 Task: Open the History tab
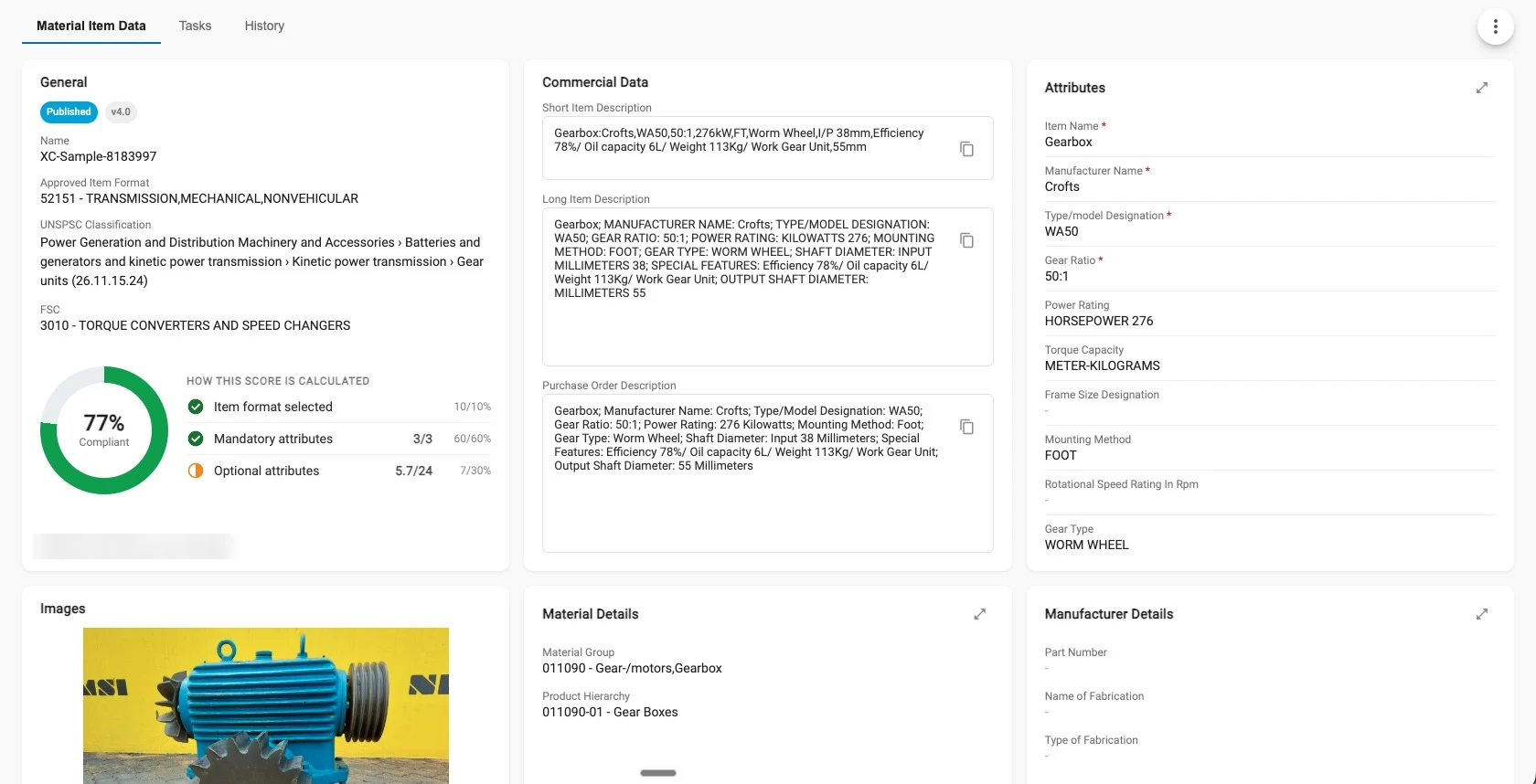264,26
